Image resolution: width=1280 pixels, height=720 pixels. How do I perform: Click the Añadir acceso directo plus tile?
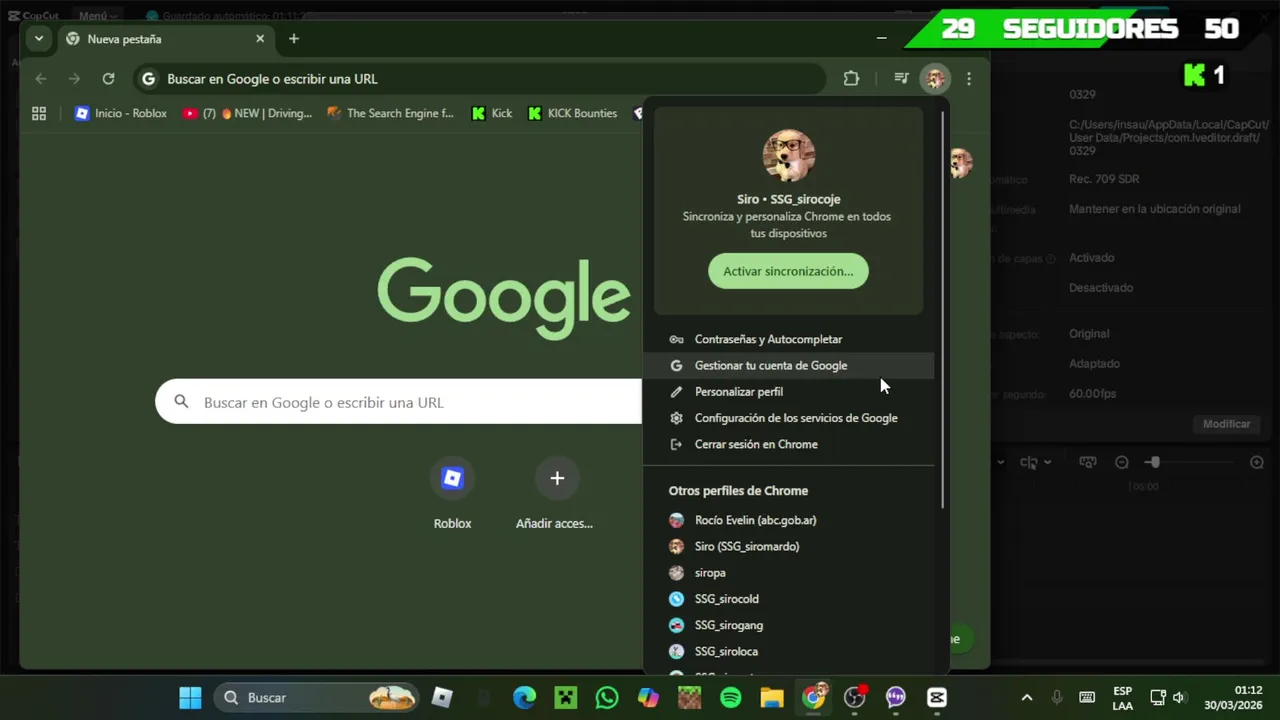point(557,493)
